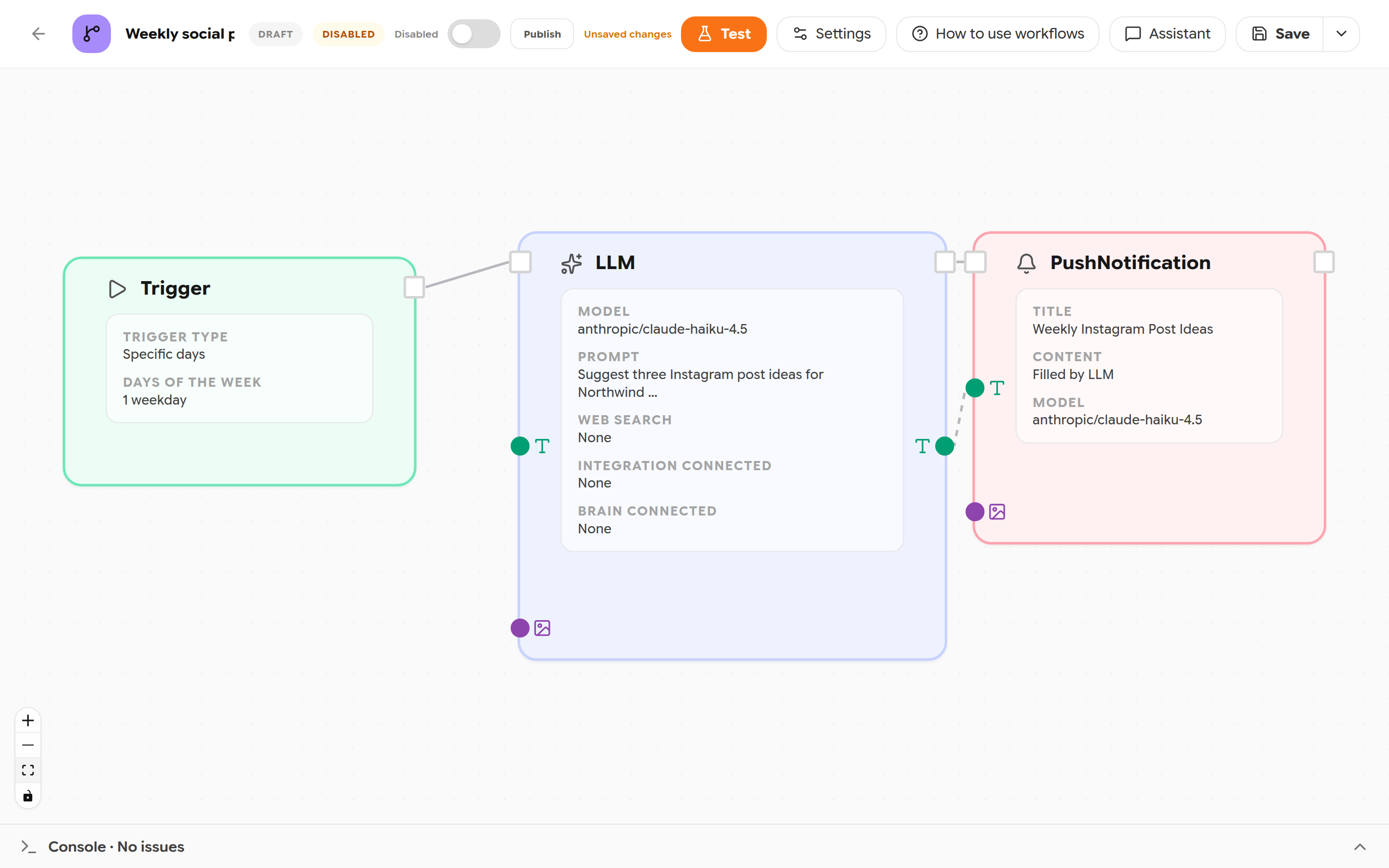Run the workflow with Test button

tap(723, 34)
